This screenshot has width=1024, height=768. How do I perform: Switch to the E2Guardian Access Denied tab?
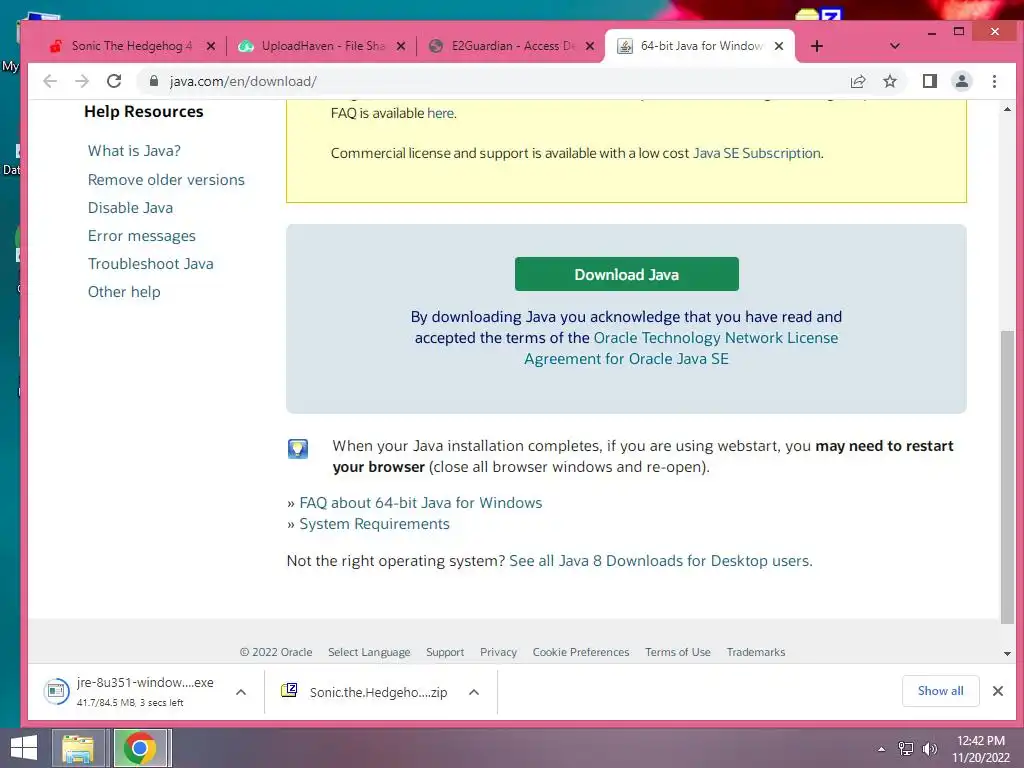(509, 46)
